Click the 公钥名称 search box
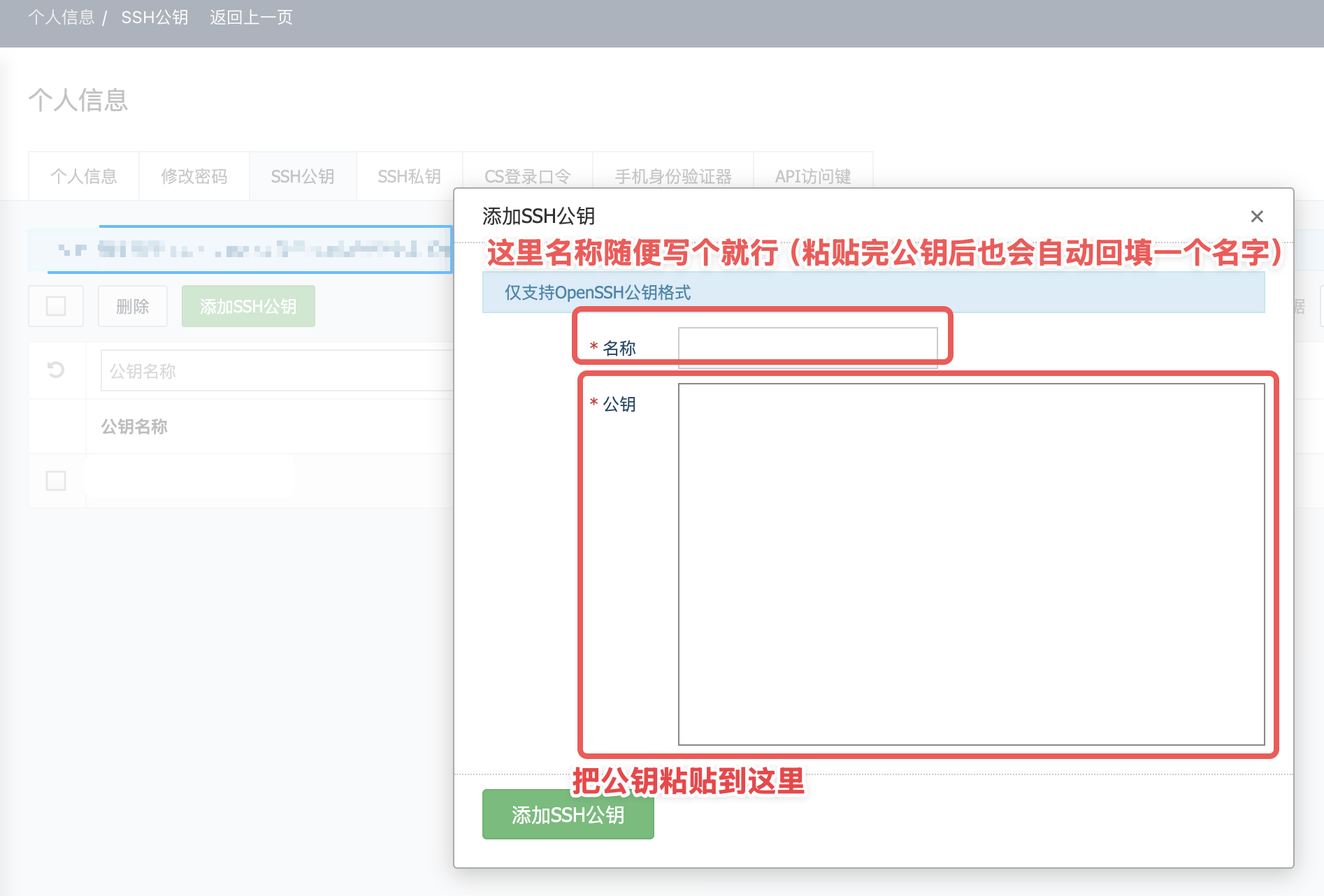This screenshot has height=896, width=1324. pos(277,370)
